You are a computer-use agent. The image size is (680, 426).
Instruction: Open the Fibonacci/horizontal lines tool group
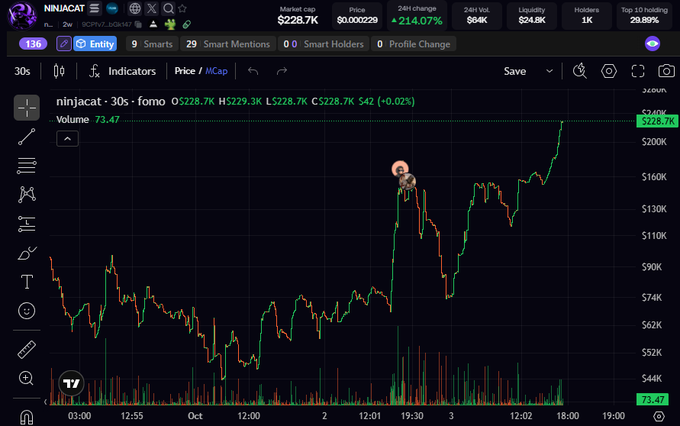26,166
